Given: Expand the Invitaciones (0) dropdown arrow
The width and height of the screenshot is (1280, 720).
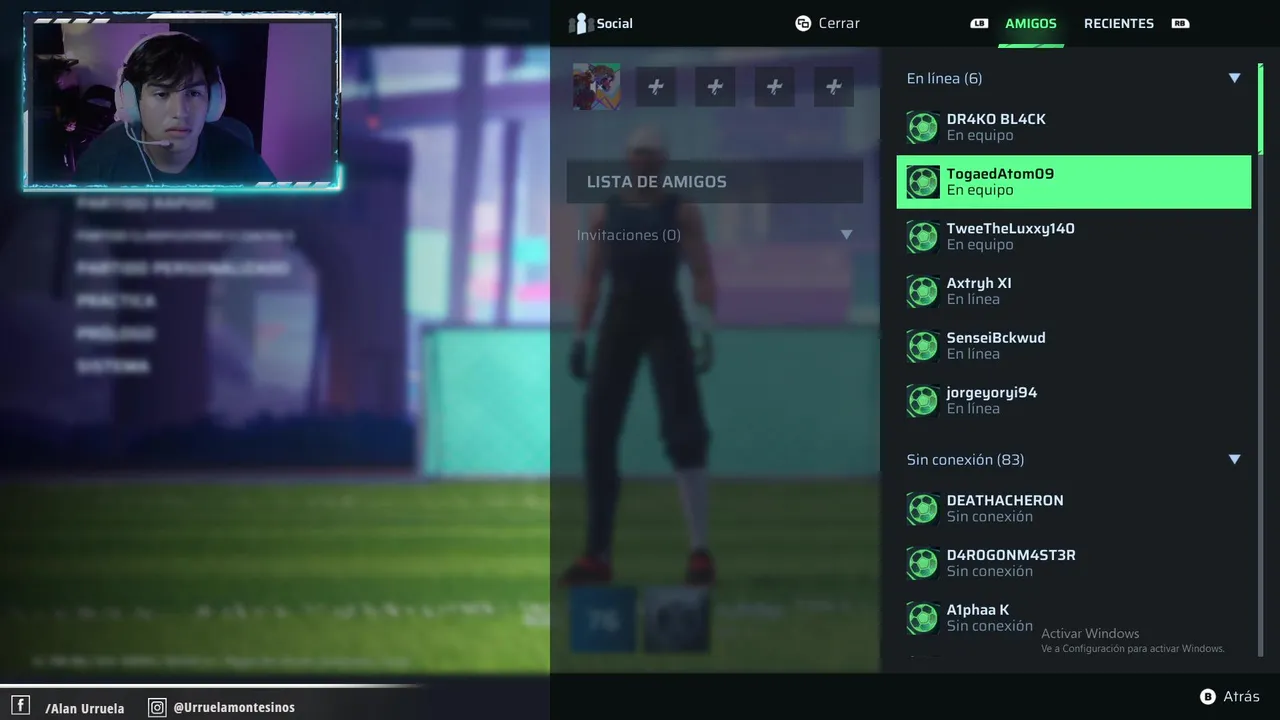Looking at the screenshot, I should [x=846, y=235].
